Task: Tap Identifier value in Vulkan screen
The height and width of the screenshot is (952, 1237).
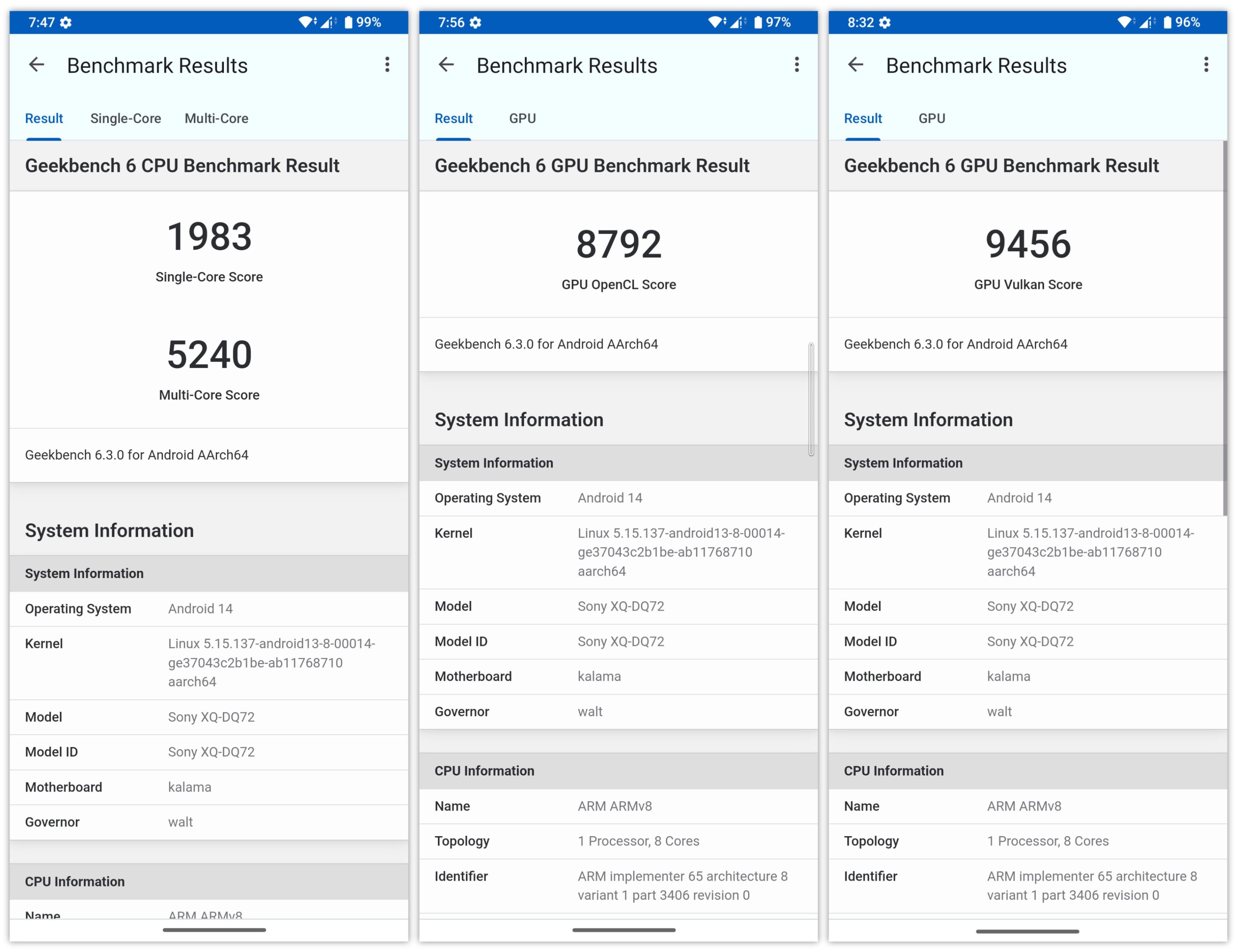Action: click(x=1092, y=886)
